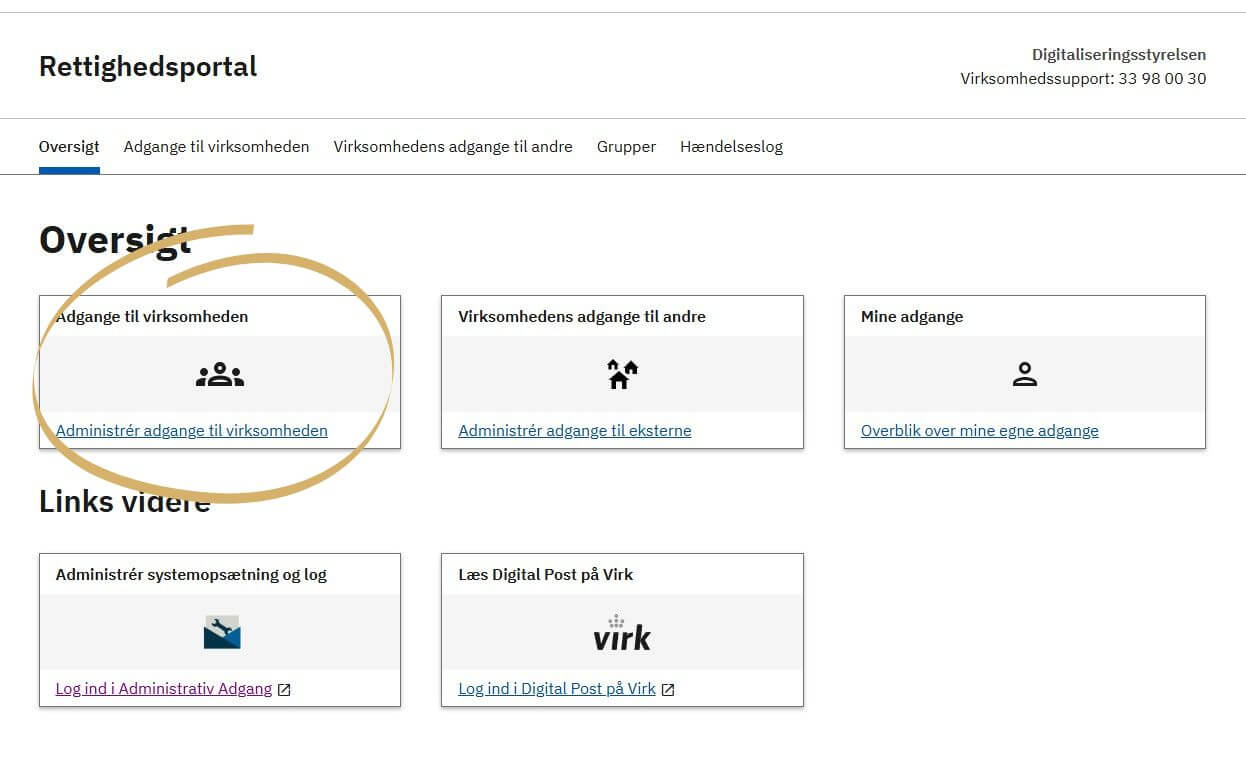Screen dimensions: 1246x775
Task: Open Overblik over mine egne adgange
Action: click(979, 430)
